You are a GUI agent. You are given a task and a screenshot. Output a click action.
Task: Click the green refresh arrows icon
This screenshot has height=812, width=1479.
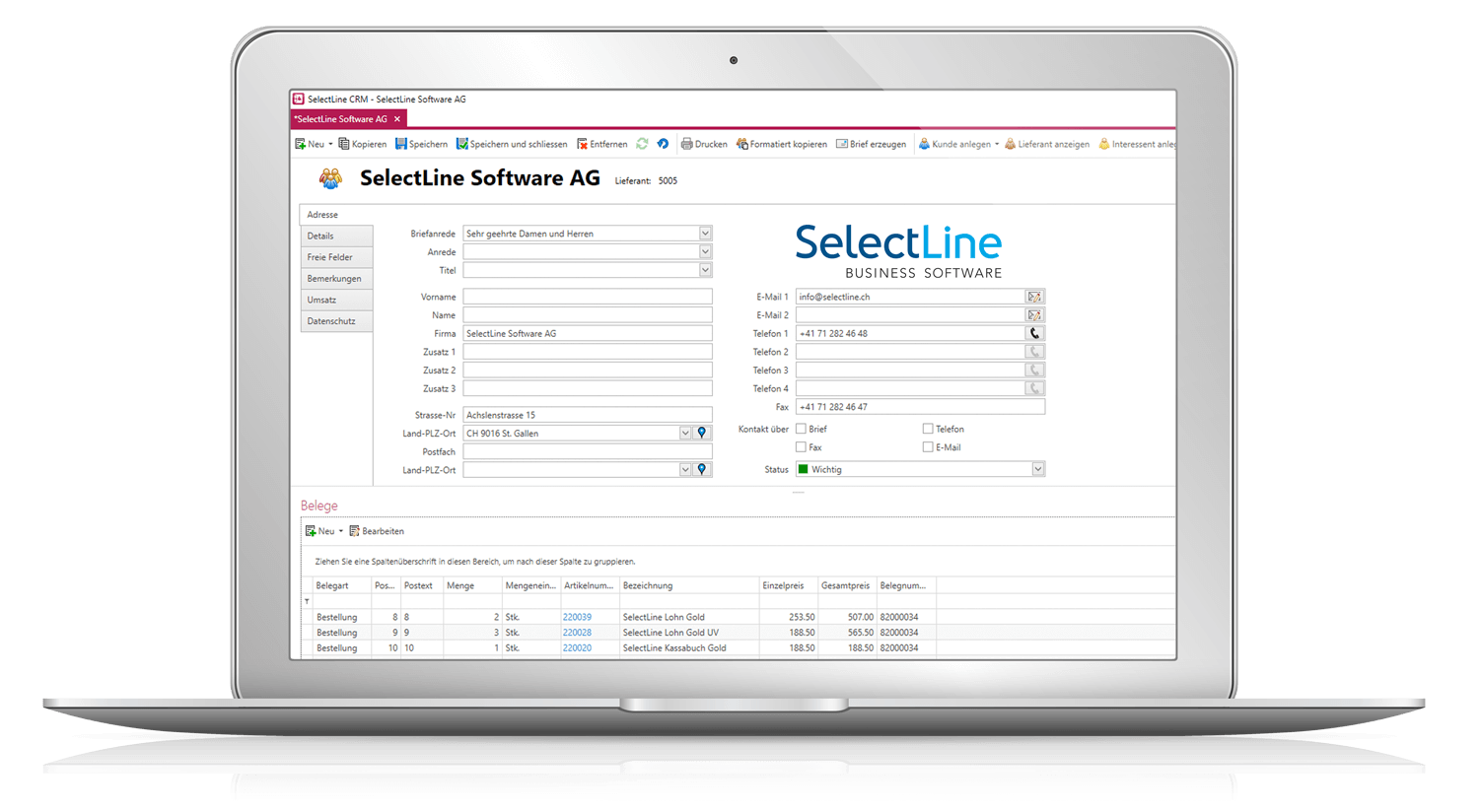[642, 144]
